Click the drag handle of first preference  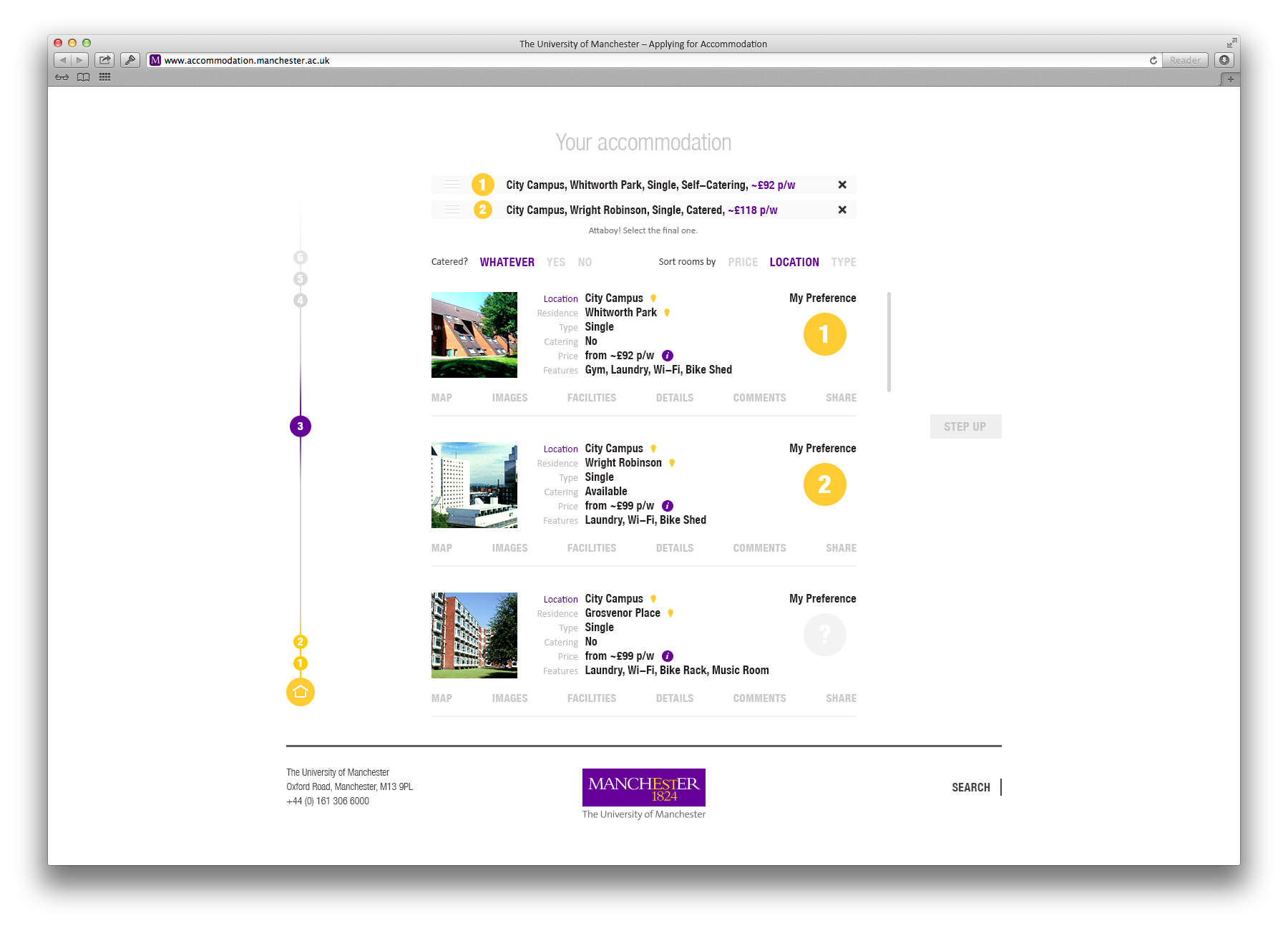click(452, 185)
